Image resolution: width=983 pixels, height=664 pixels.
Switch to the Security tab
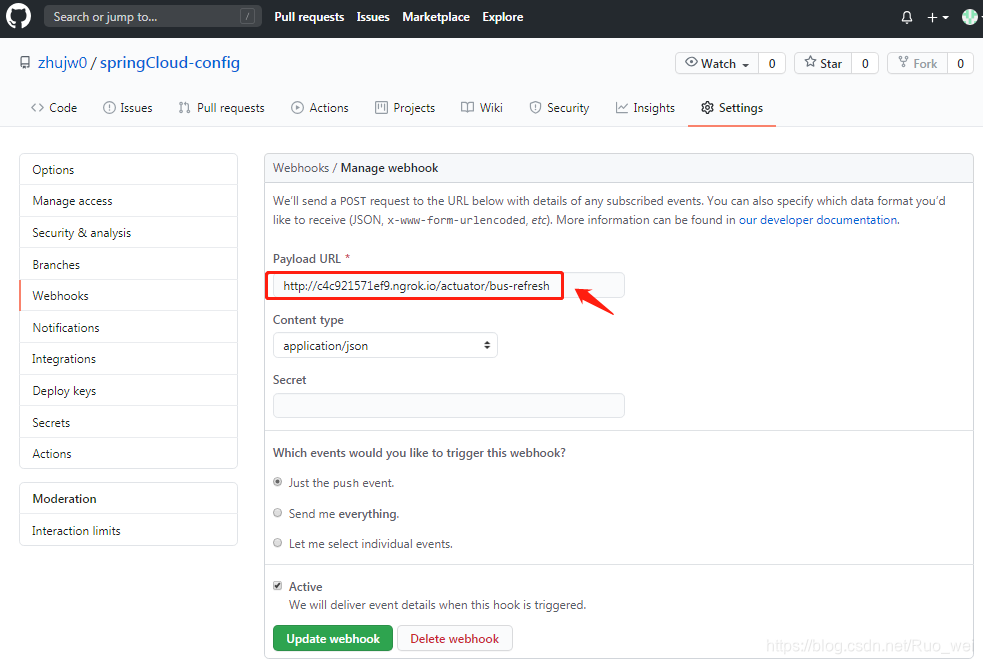559,108
